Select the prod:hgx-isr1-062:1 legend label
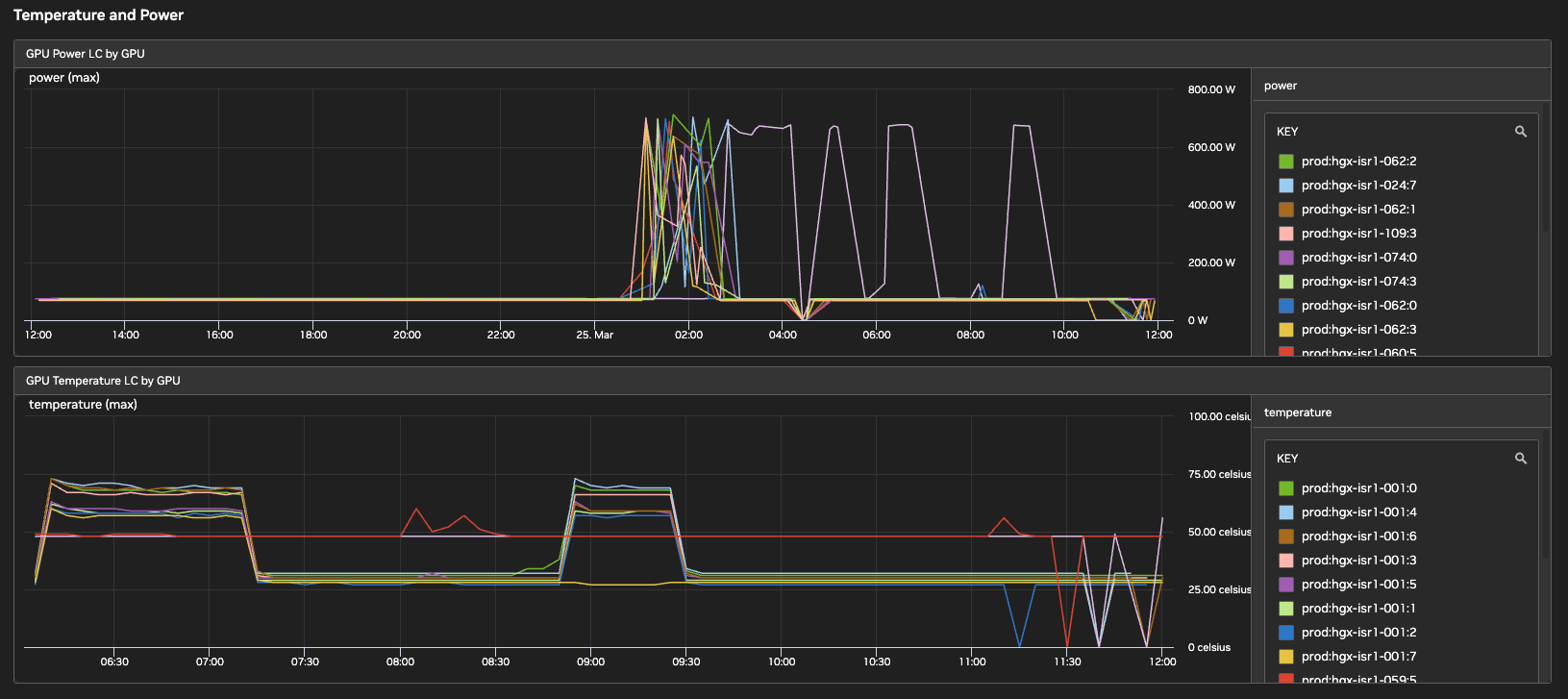1568x699 pixels. point(1358,210)
